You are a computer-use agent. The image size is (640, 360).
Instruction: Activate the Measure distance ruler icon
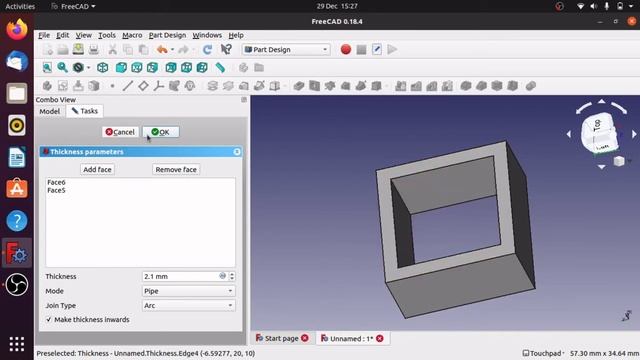pyautogui.click(x=220, y=67)
